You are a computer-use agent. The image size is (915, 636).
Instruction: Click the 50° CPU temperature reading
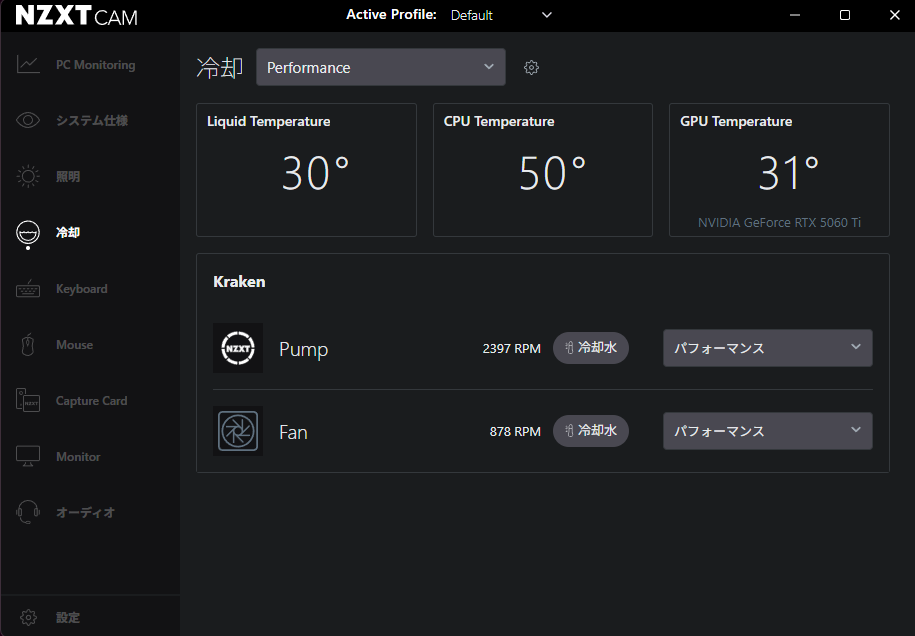pyautogui.click(x=552, y=173)
